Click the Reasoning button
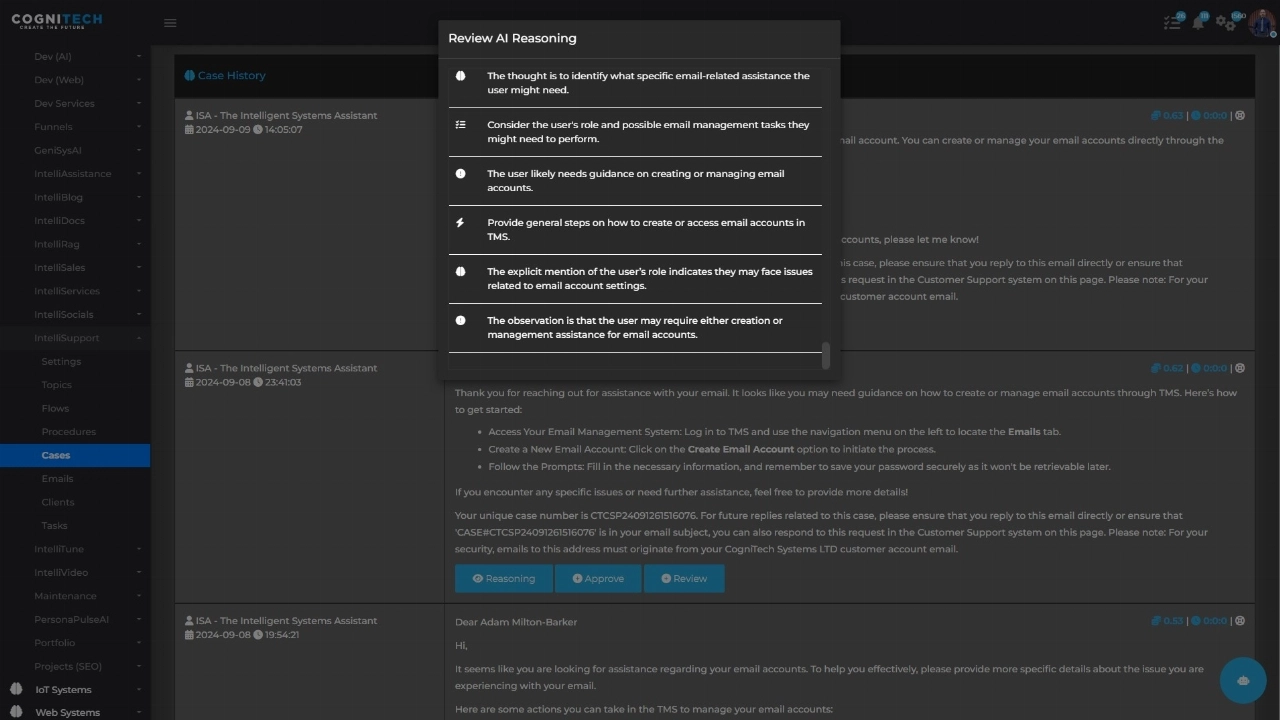The width and height of the screenshot is (1280, 720). 503,578
